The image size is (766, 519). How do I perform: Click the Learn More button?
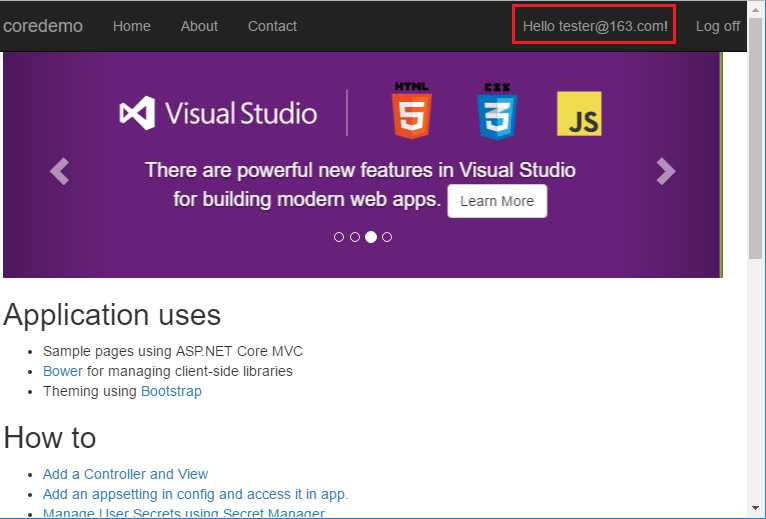pyautogui.click(x=497, y=201)
